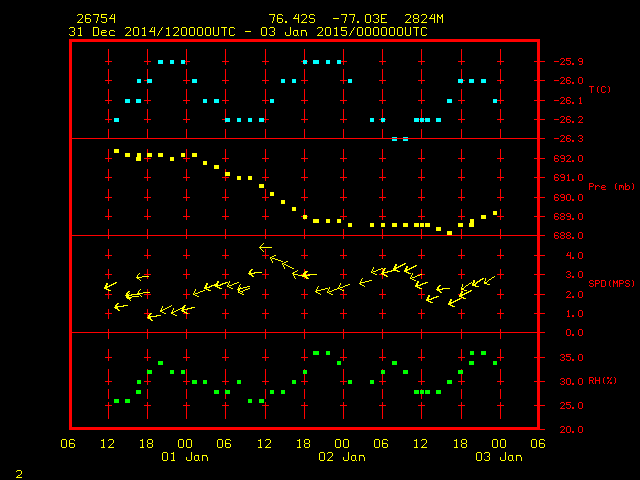Click the "Pre (mb)" pressure axis label

coord(611,187)
